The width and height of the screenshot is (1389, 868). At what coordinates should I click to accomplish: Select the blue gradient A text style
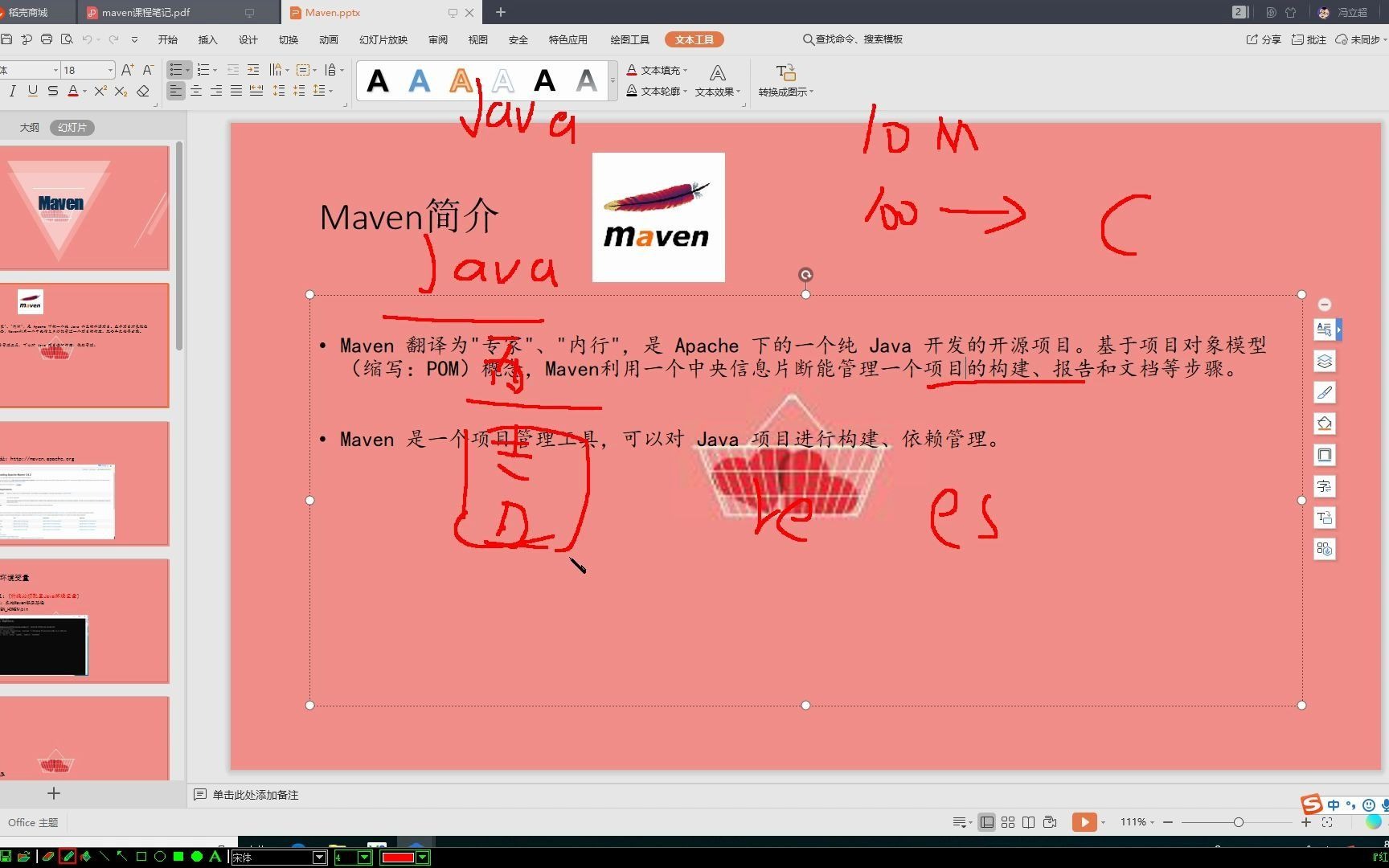pos(420,81)
